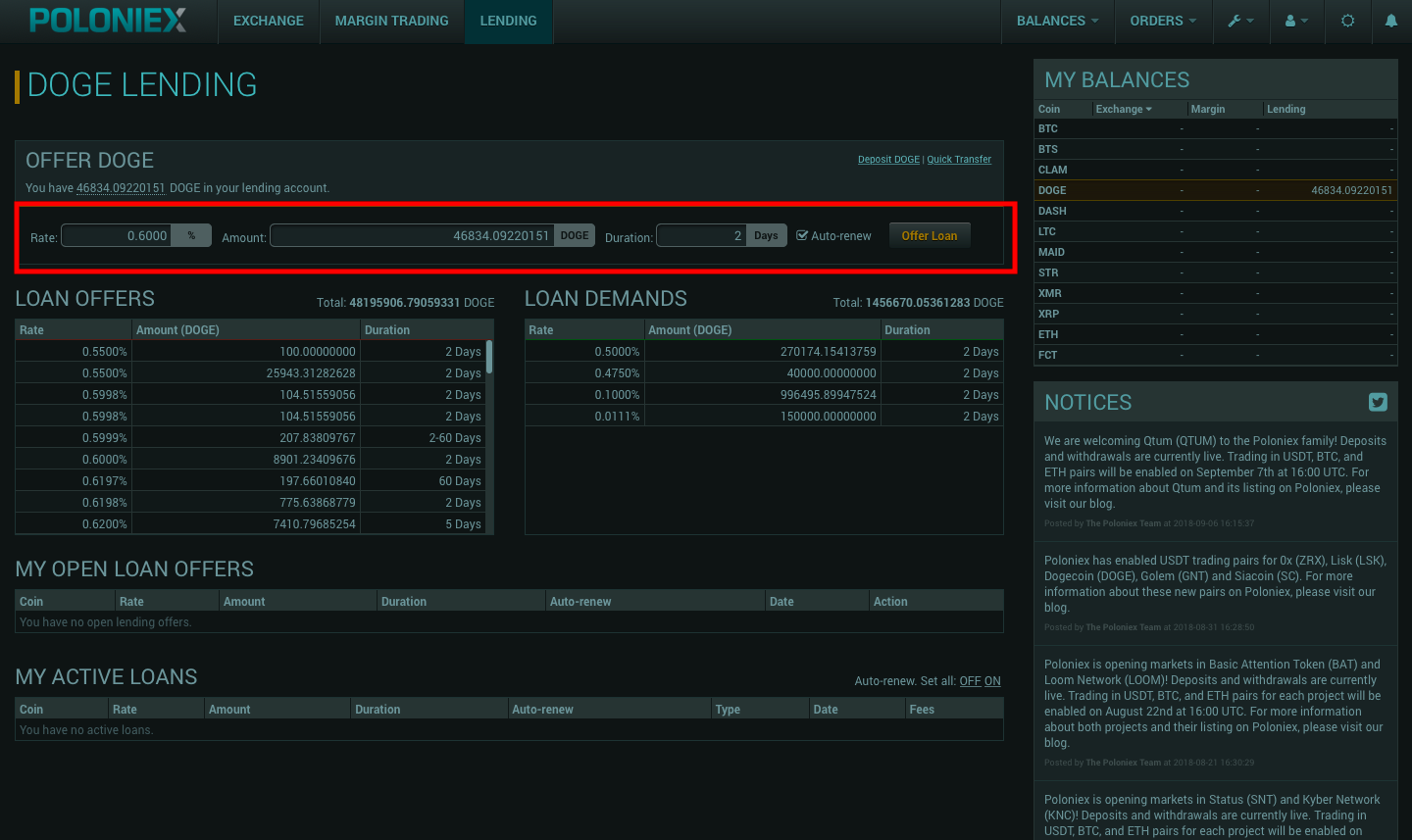Open the wrench tools menu
Image resolution: width=1412 pixels, height=840 pixels.
click(1240, 21)
